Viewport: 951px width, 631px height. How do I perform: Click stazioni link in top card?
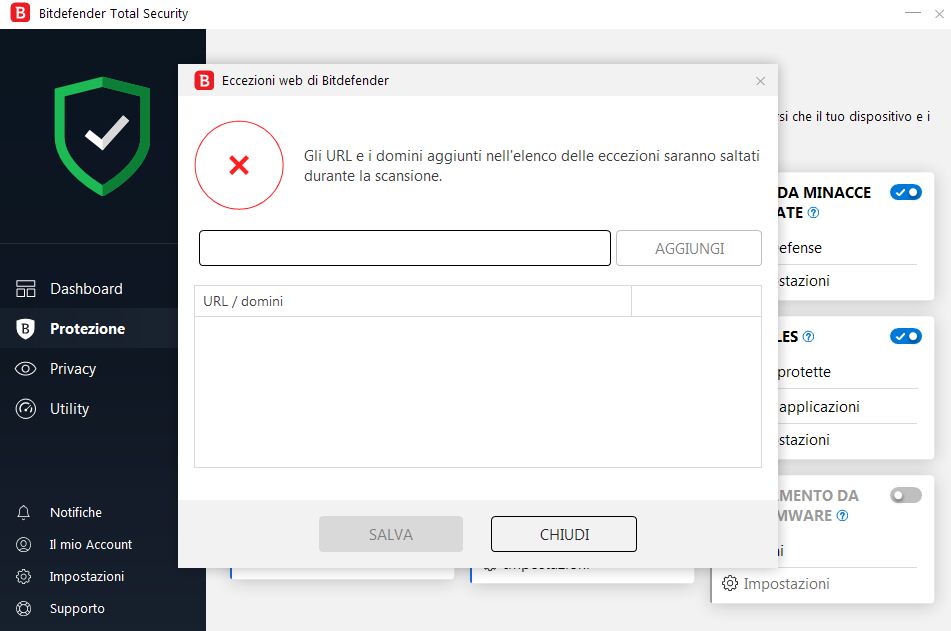pos(804,281)
